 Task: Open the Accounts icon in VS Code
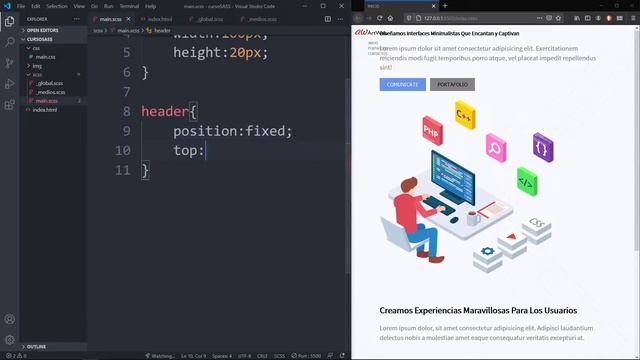[9, 319]
